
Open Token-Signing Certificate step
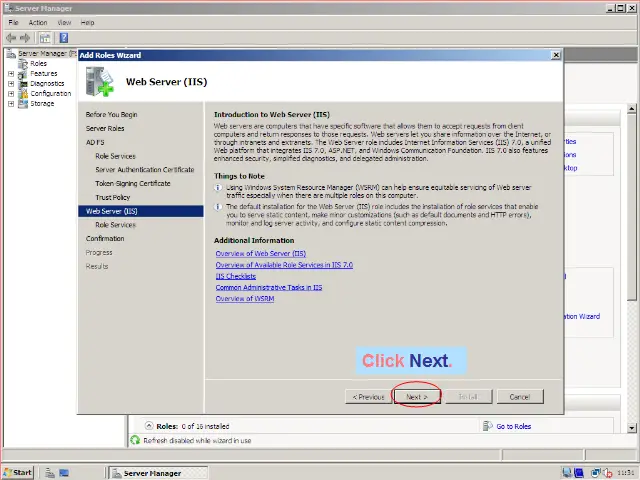pos(133,184)
